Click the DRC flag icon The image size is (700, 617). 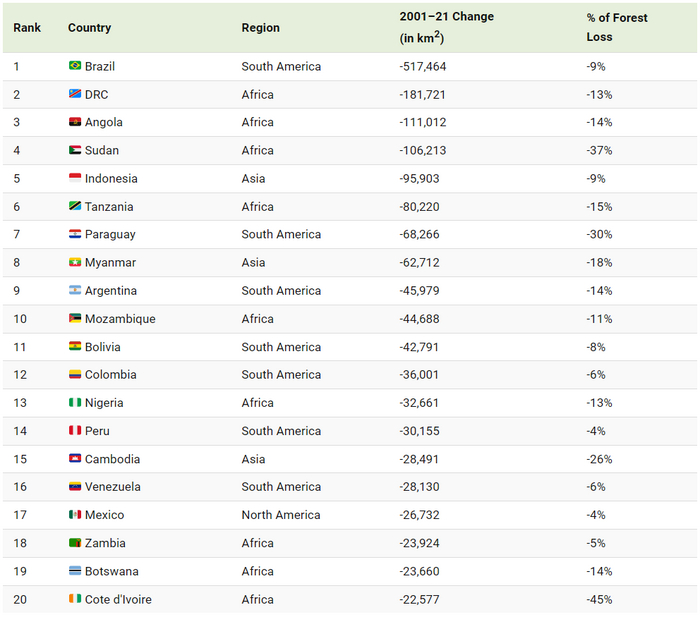(75, 94)
